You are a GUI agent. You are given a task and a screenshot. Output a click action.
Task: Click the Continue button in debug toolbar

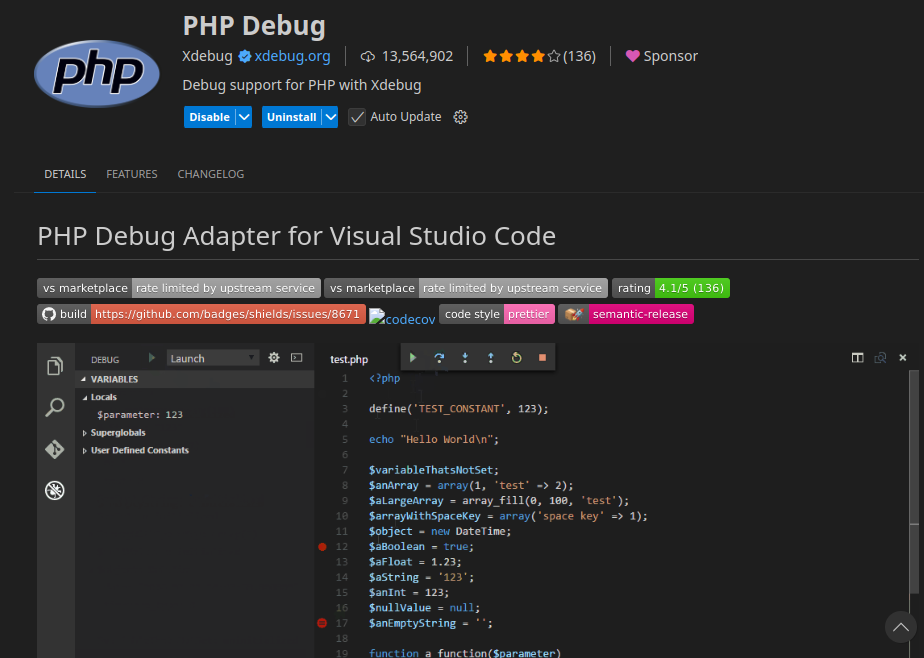[x=413, y=358]
